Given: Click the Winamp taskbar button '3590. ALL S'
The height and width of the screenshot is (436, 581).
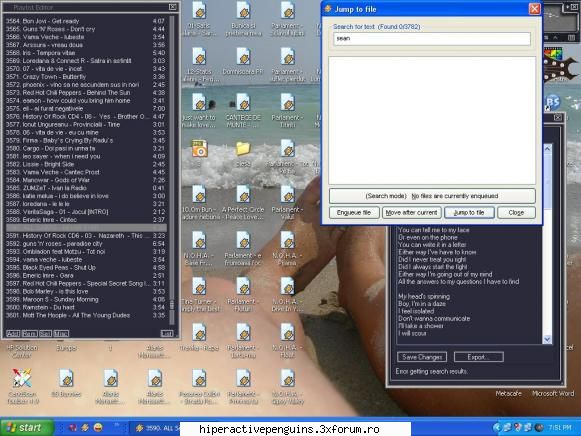Looking at the screenshot, I should [x=155, y=428].
